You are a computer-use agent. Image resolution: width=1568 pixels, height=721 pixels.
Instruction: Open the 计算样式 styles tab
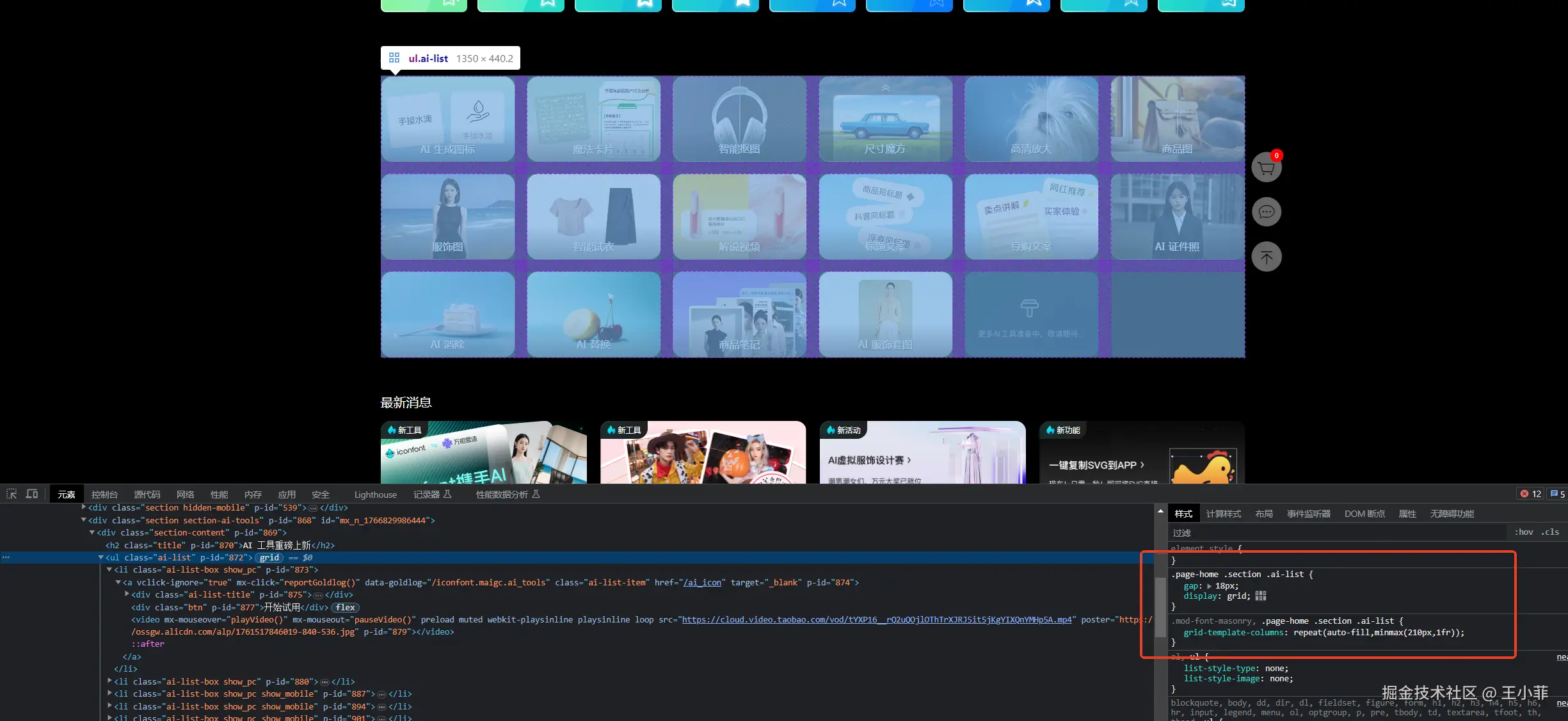[x=1223, y=514]
